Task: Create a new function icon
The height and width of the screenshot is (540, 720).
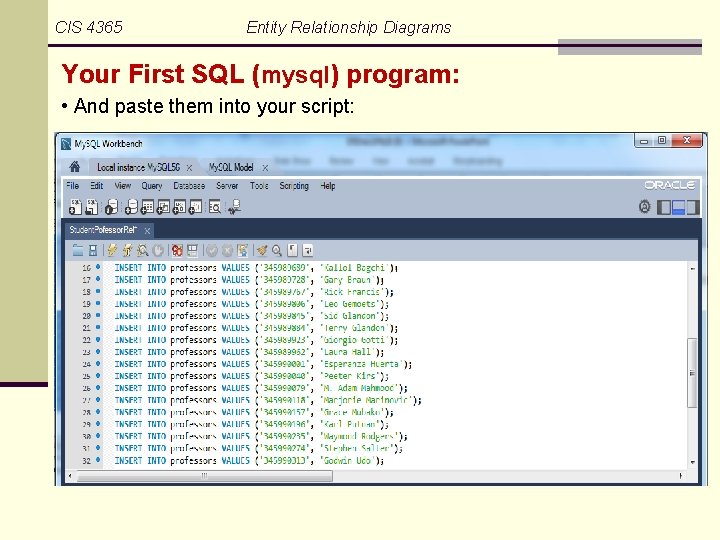Action: tap(195, 207)
